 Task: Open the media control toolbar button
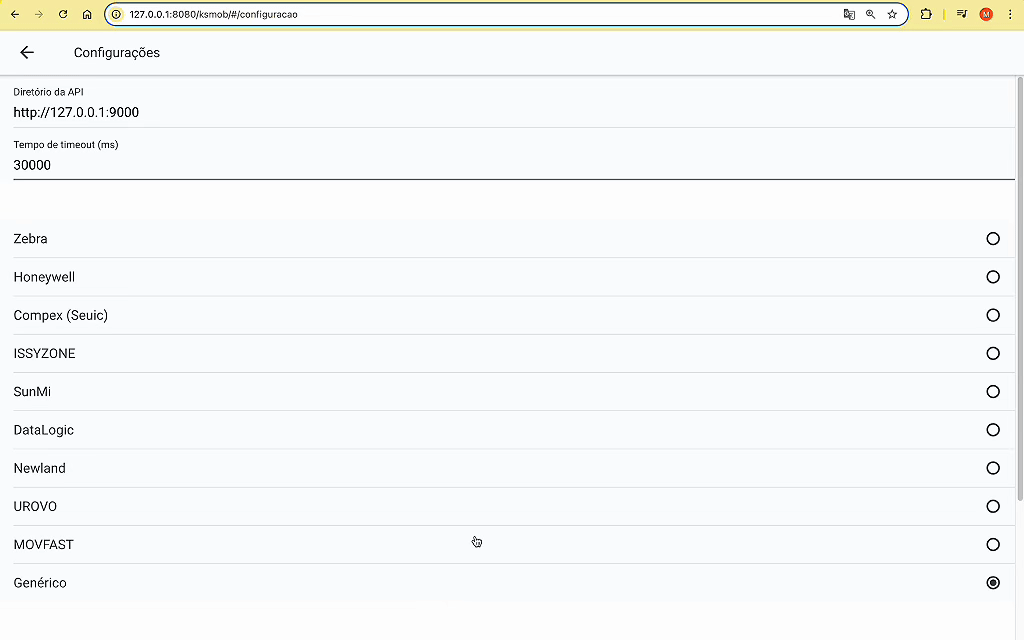[961, 15]
